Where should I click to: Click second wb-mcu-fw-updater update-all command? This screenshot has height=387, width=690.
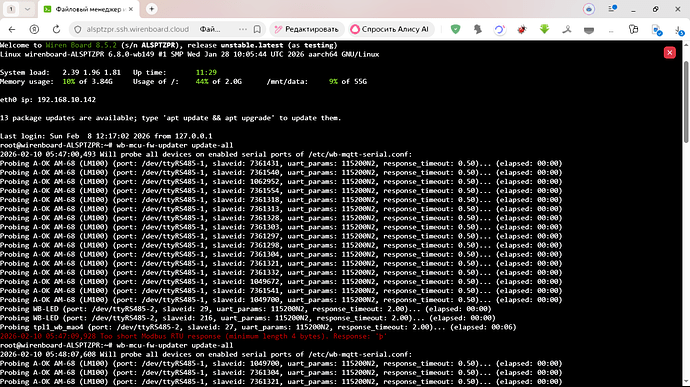(175, 345)
